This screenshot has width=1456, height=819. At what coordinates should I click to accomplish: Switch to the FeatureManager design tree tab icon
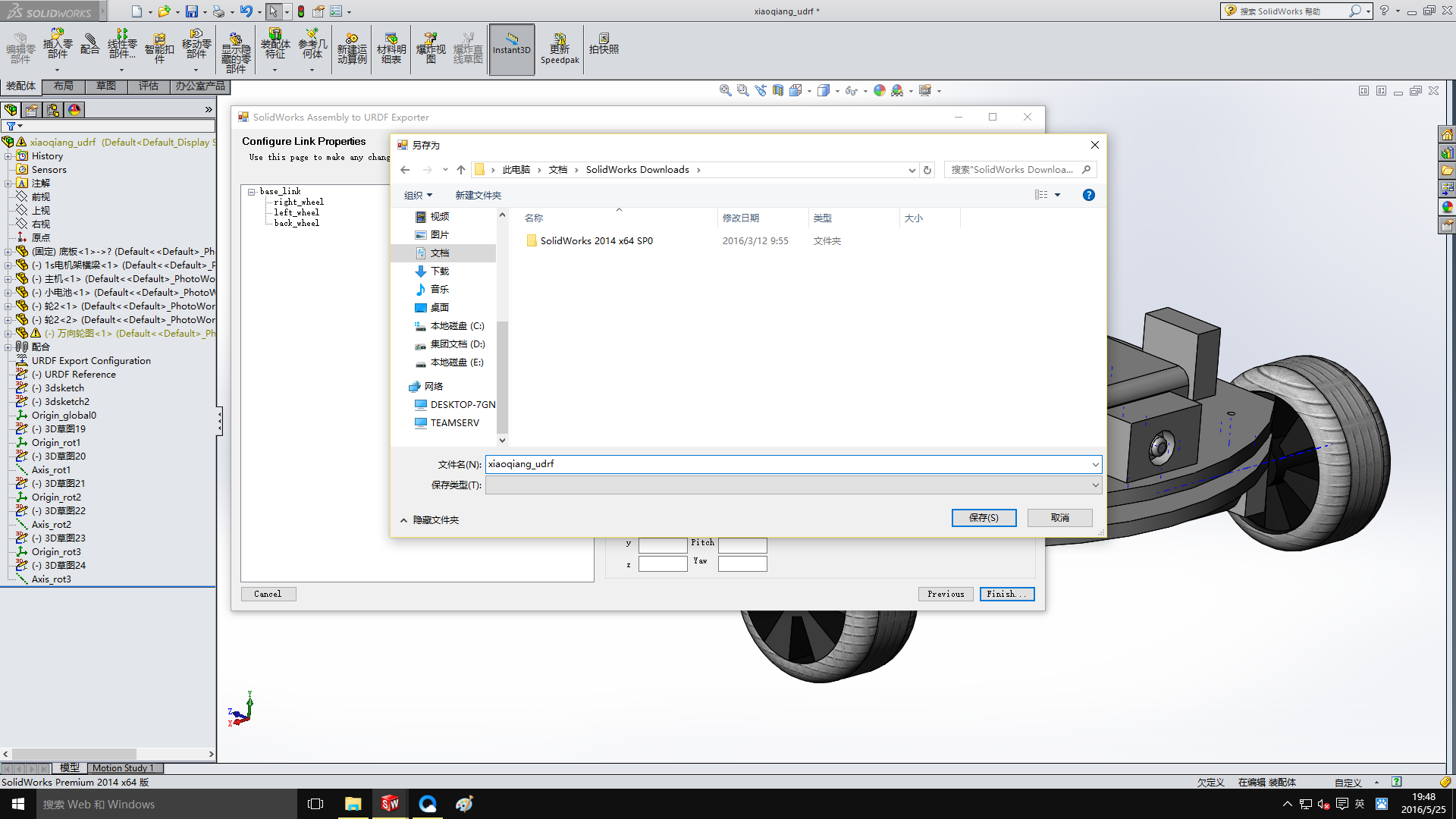tap(11, 110)
